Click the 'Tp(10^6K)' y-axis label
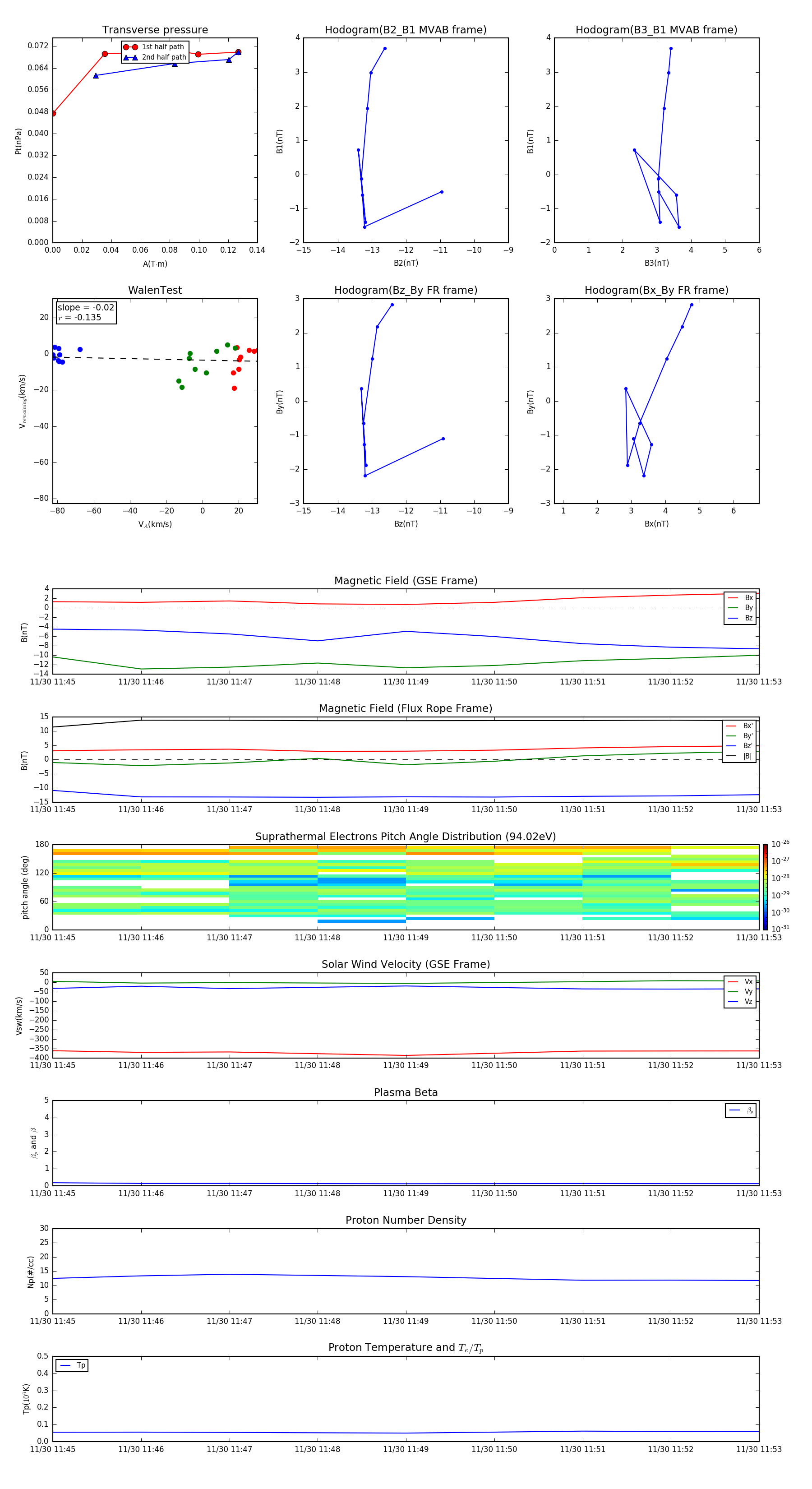The image size is (812, 1489). click(27, 1399)
